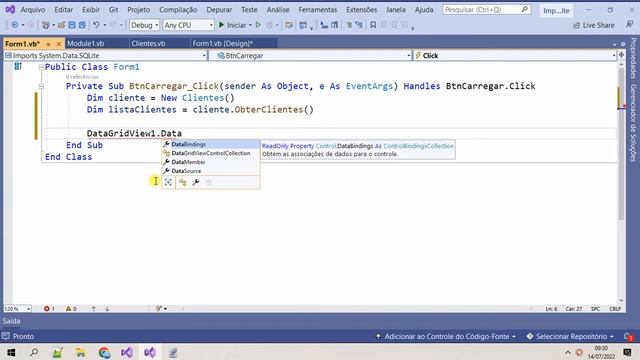Open the Depurar menu

219,9
